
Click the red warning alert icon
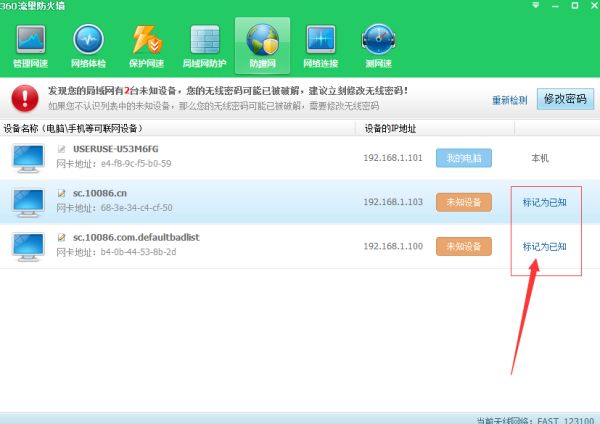pyautogui.click(x=25, y=98)
